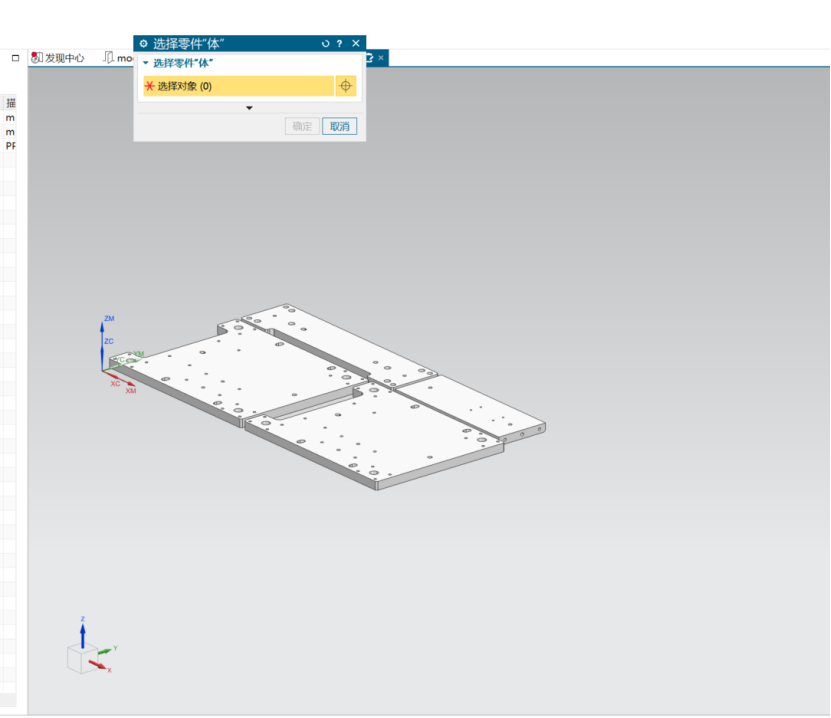Click the crosshair select-object icon
This screenshot has height=718, width=831.
click(346, 86)
